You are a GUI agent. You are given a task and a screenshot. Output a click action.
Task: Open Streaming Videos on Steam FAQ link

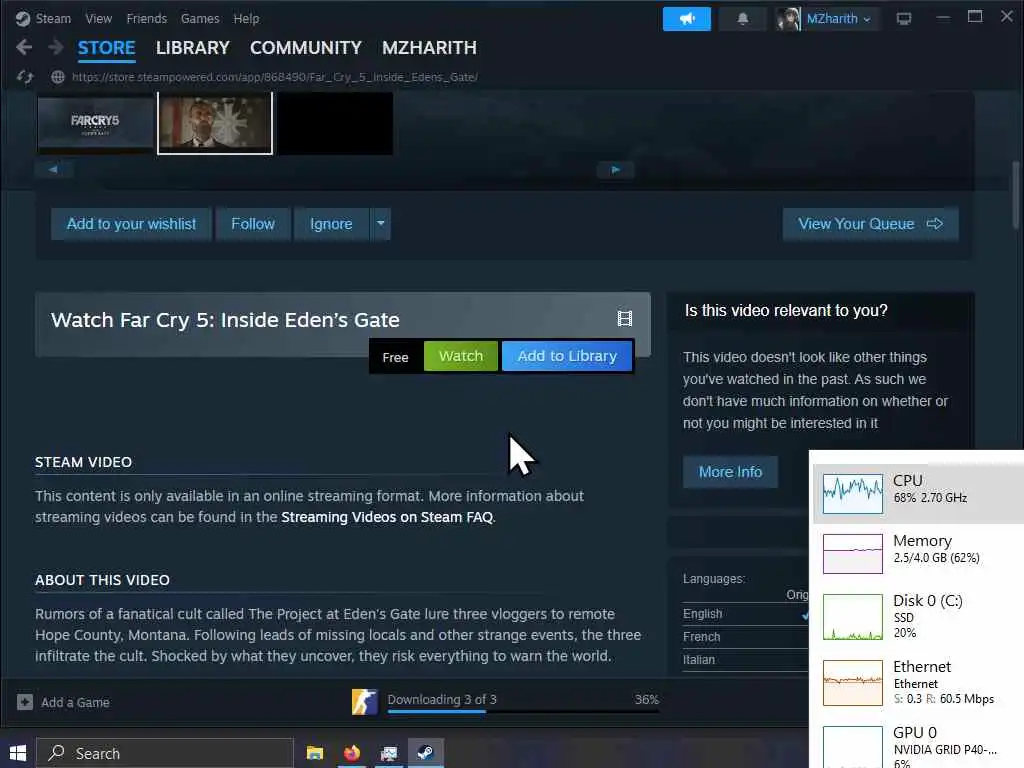pos(387,517)
